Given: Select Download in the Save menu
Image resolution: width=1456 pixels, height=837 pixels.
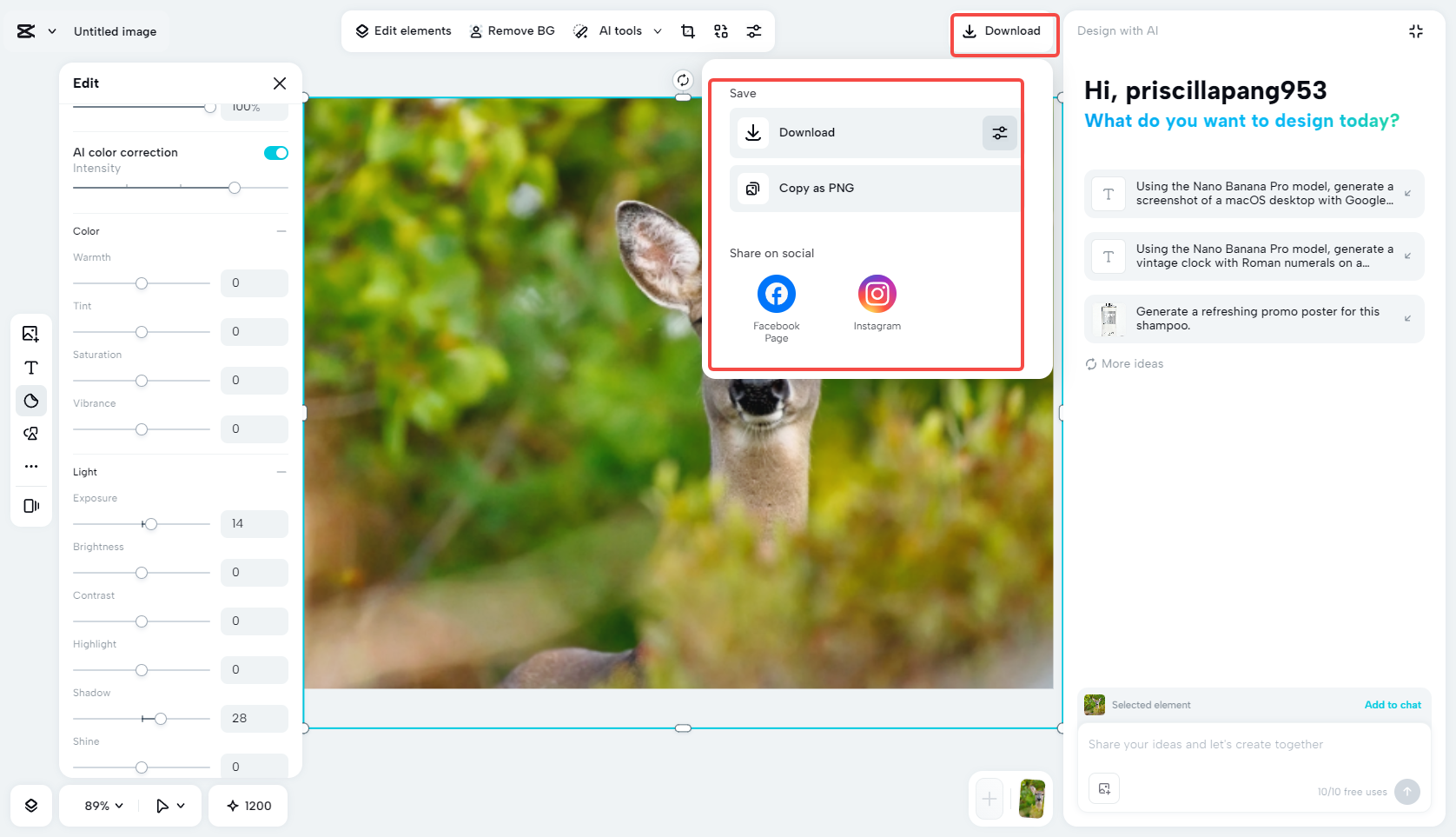Looking at the screenshot, I should [x=855, y=133].
